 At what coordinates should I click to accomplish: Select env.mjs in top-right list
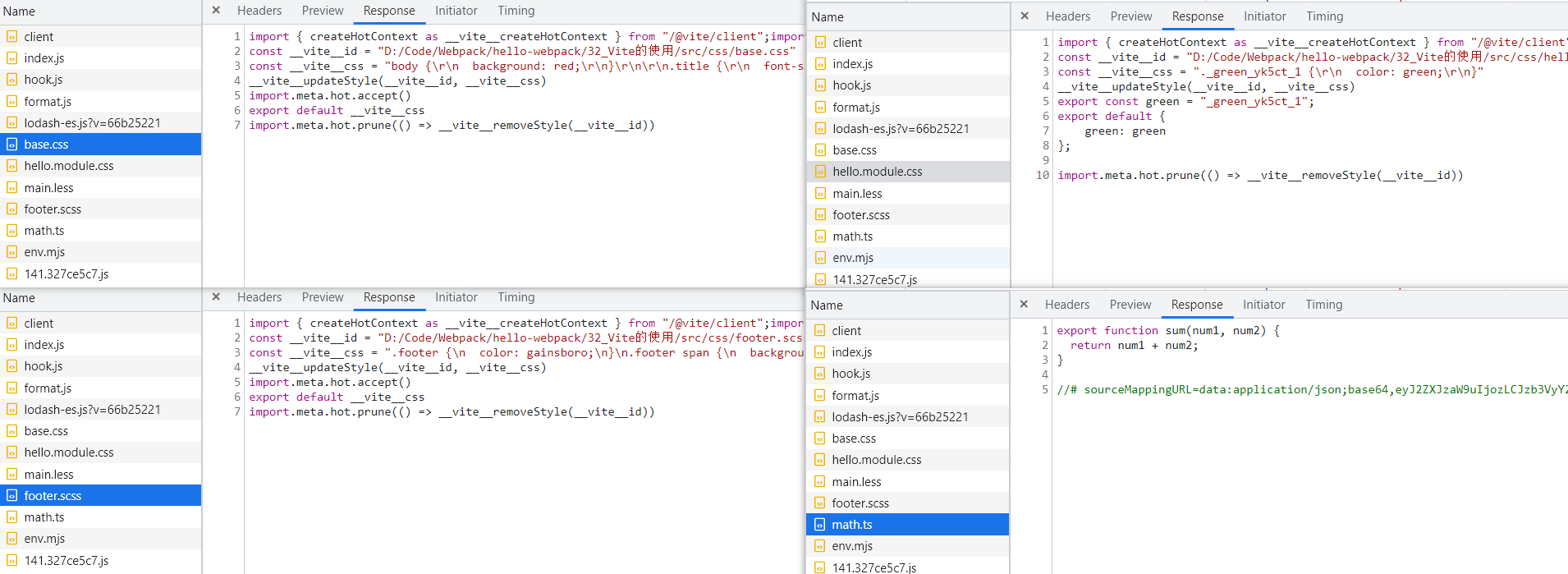click(909, 258)
